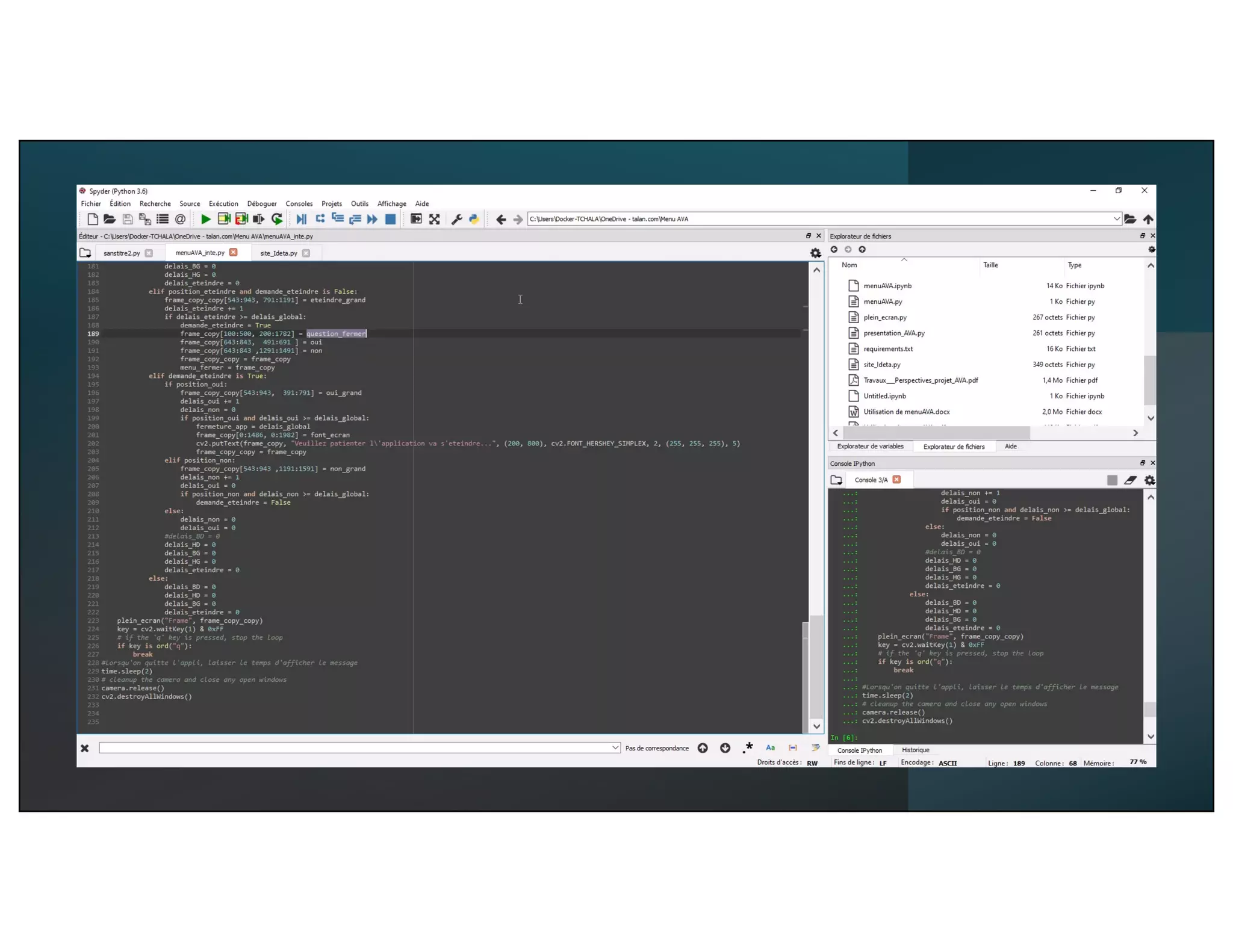Open the Historique tab
This screenshot has height=952, width=1233.
click(x=915, y=750)
